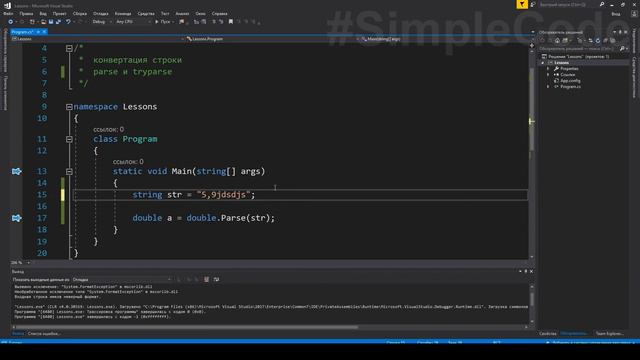This screenshot has width=640, height=360.
Task: Select App.config in Solution Explorer
Action: [x=570, y=81]
